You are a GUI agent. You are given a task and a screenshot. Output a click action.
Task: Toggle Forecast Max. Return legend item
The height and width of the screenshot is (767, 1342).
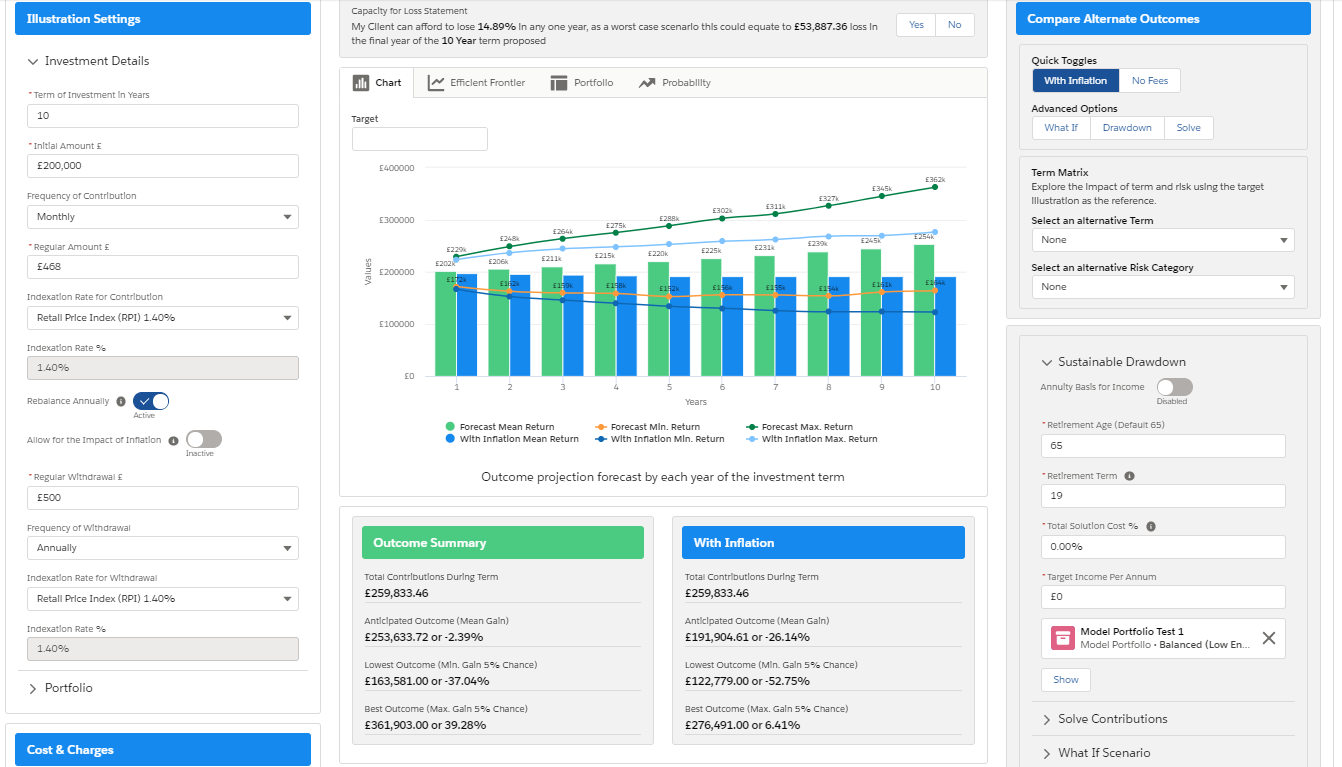pos(799,427)
